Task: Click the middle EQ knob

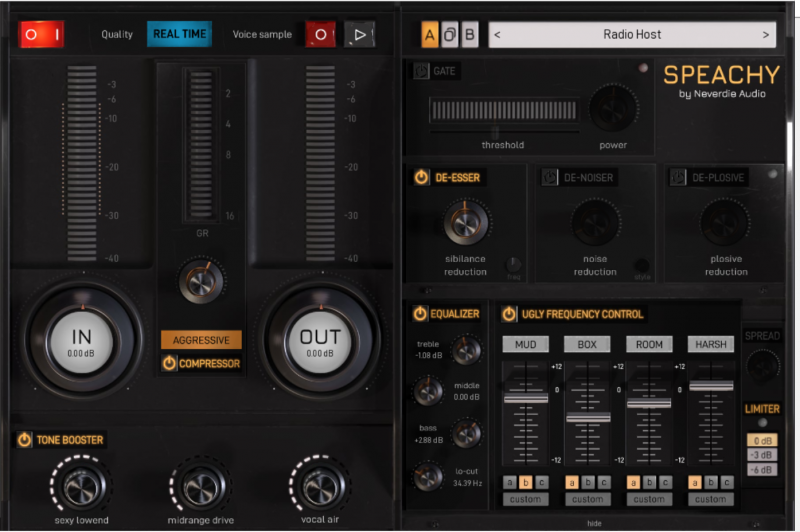Action: 428,391
